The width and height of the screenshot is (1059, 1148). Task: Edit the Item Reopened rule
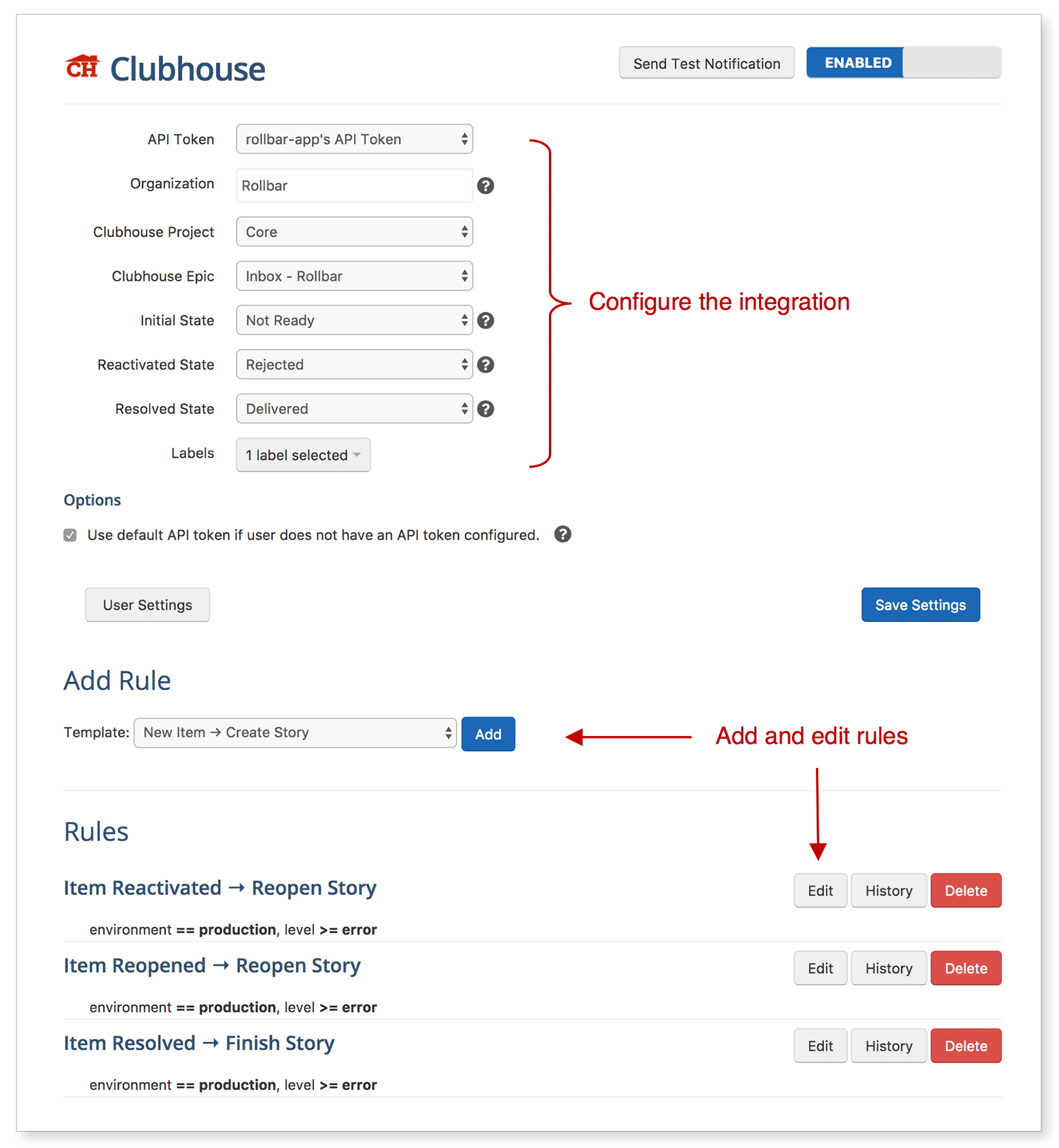[x=820, y=969]
